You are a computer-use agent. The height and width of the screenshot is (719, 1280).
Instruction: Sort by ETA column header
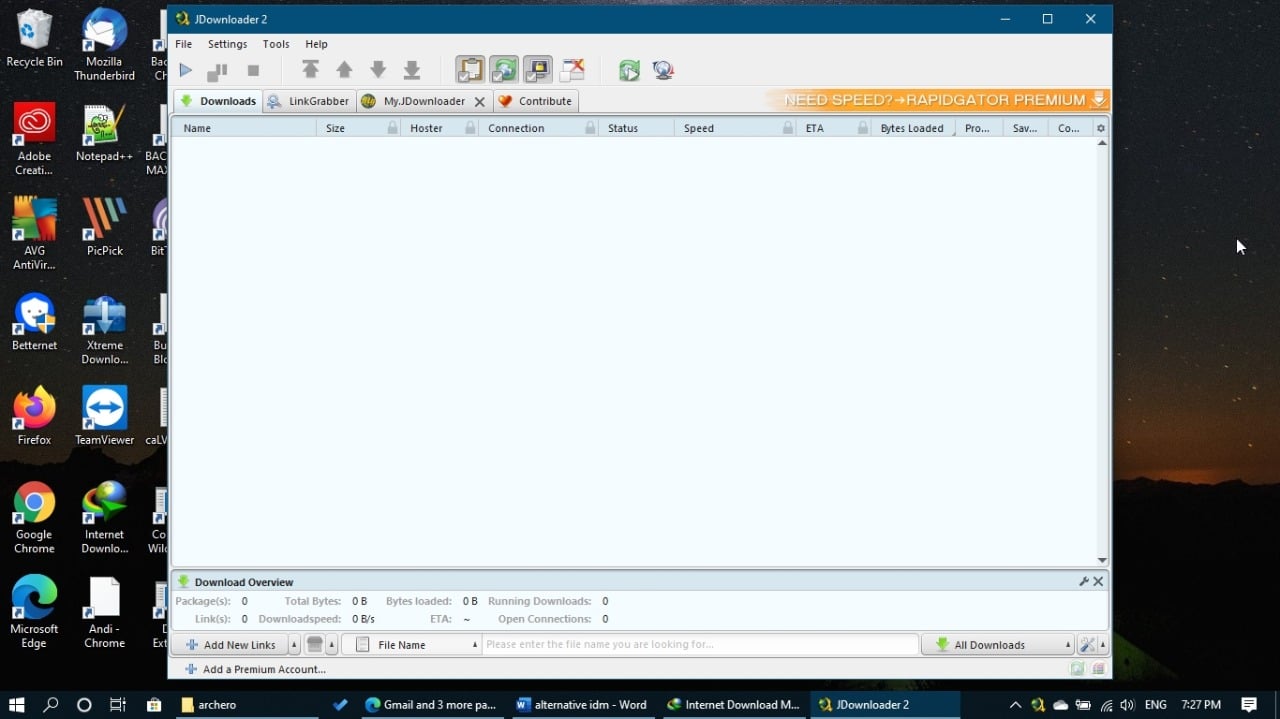coord(815,128)
